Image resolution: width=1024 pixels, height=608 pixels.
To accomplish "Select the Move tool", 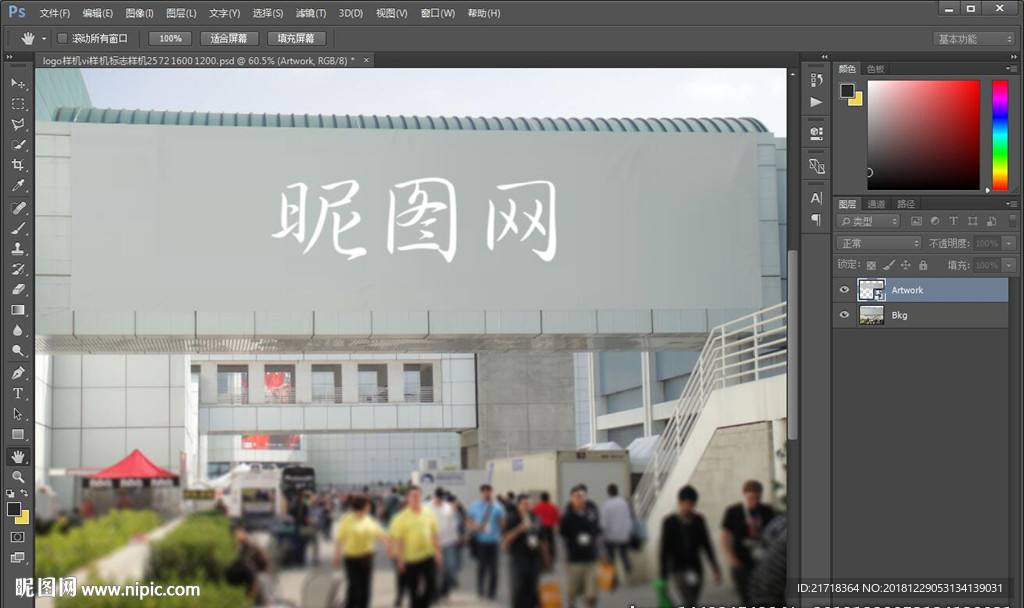I will coord(17,83).
